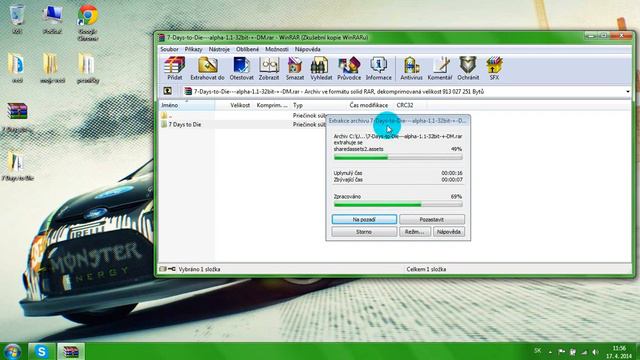Click the Storno button
This screenshot has width=640, height=360.
364,231
